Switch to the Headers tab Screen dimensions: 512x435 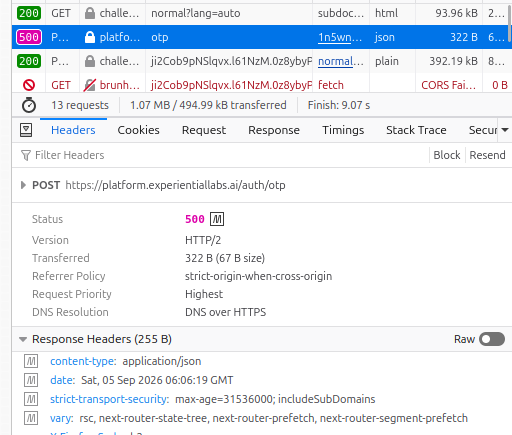pyautogui.click(x=73, y=130)
